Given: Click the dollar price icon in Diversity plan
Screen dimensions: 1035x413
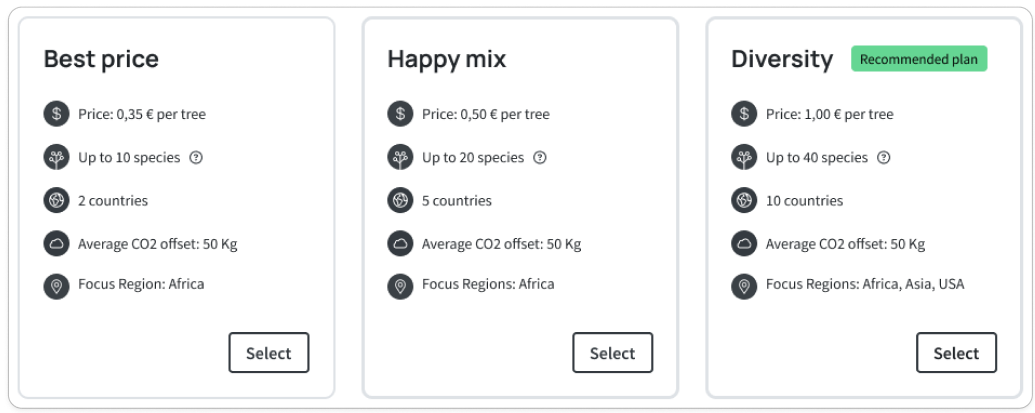Looking at the screenshot, I should pos(744,114).
